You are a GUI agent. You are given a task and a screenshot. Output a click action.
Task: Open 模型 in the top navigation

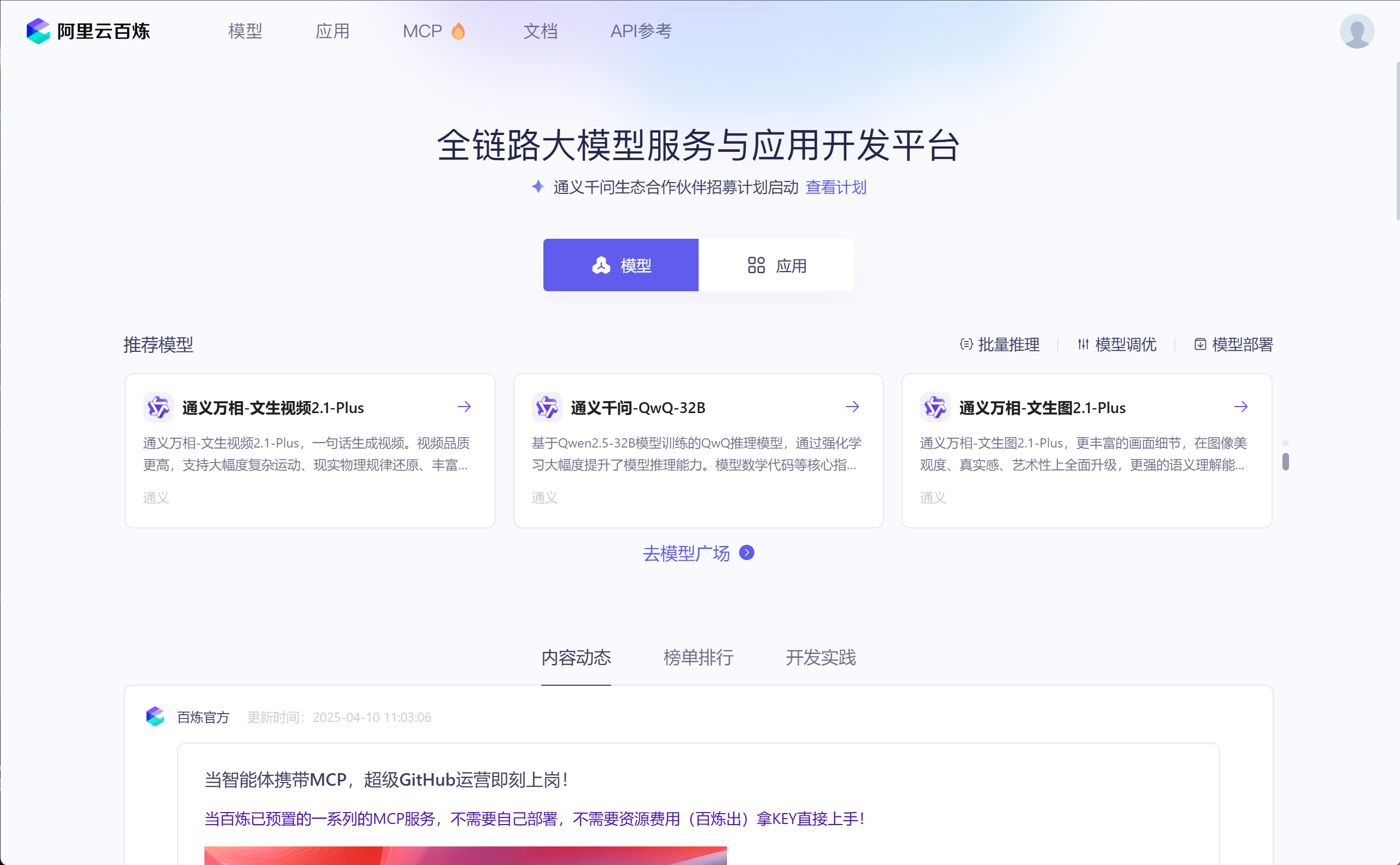(x=245, y=31)
